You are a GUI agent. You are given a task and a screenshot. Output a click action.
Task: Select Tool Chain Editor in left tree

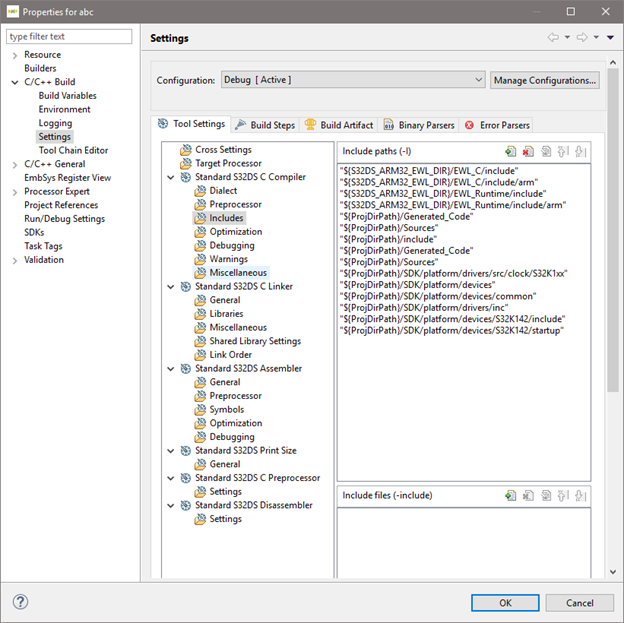tap(73, 150)
